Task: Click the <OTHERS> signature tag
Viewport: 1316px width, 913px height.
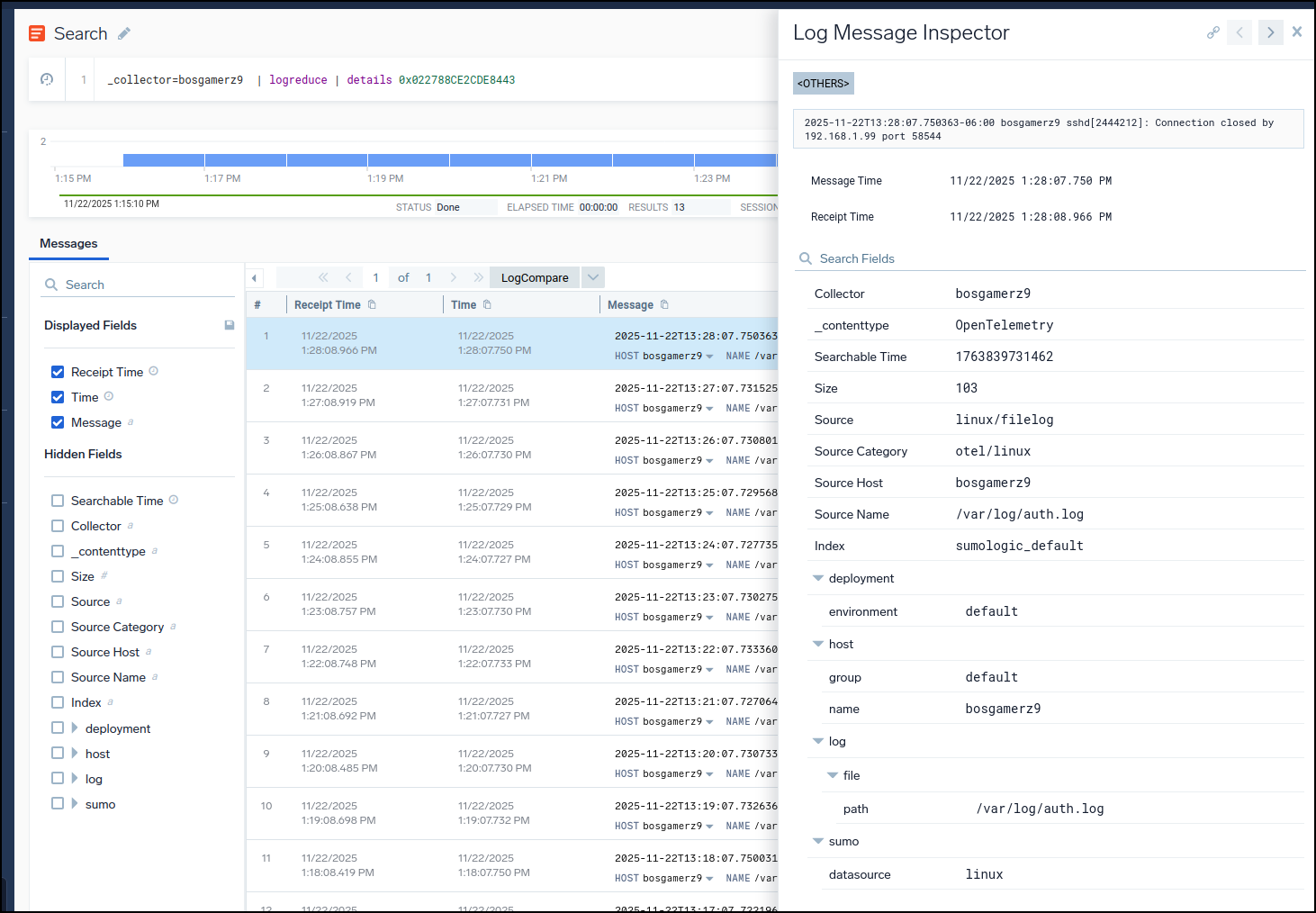Action: [x=823, y=84]
